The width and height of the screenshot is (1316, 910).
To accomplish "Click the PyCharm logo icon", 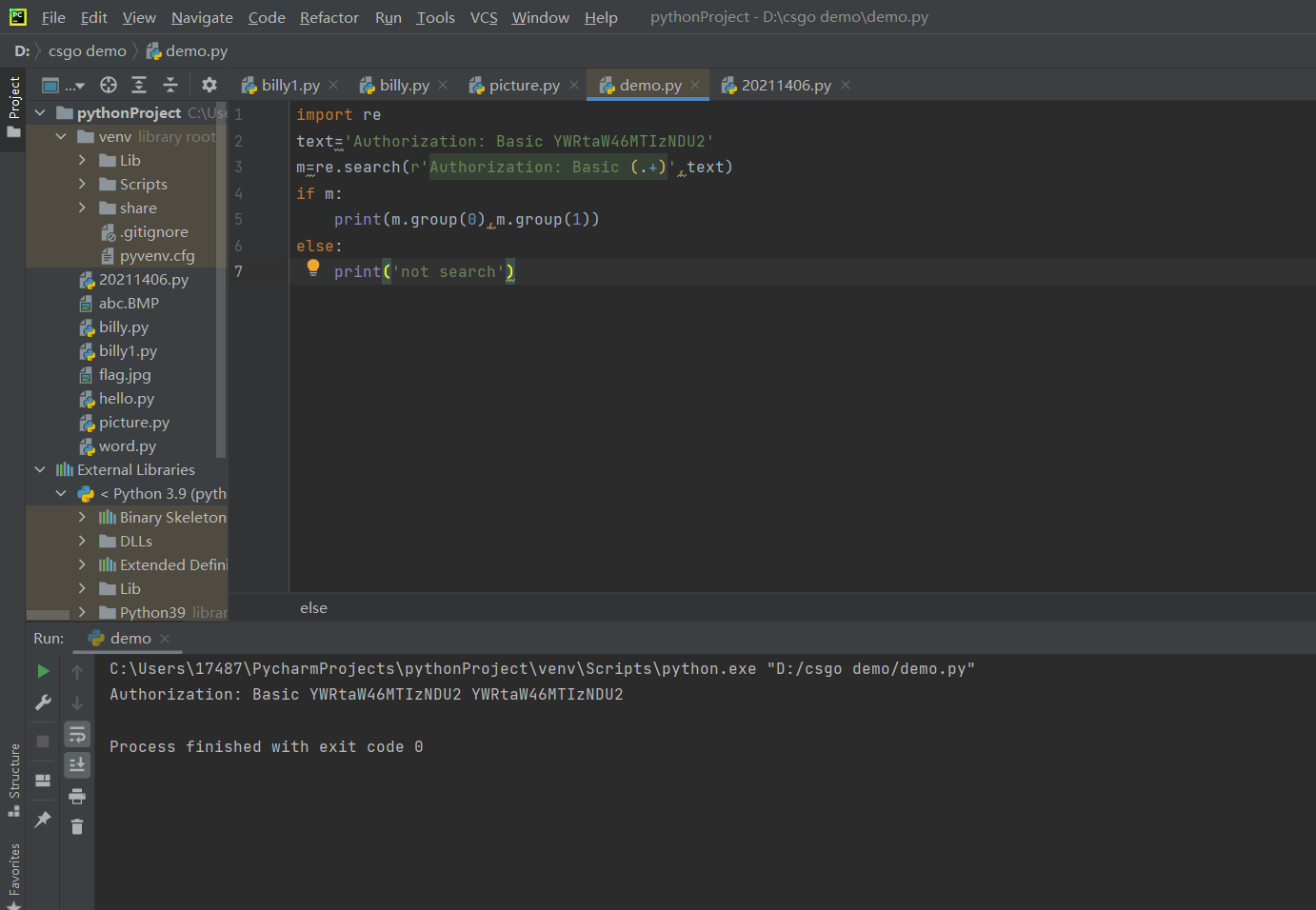I will 17,17.
